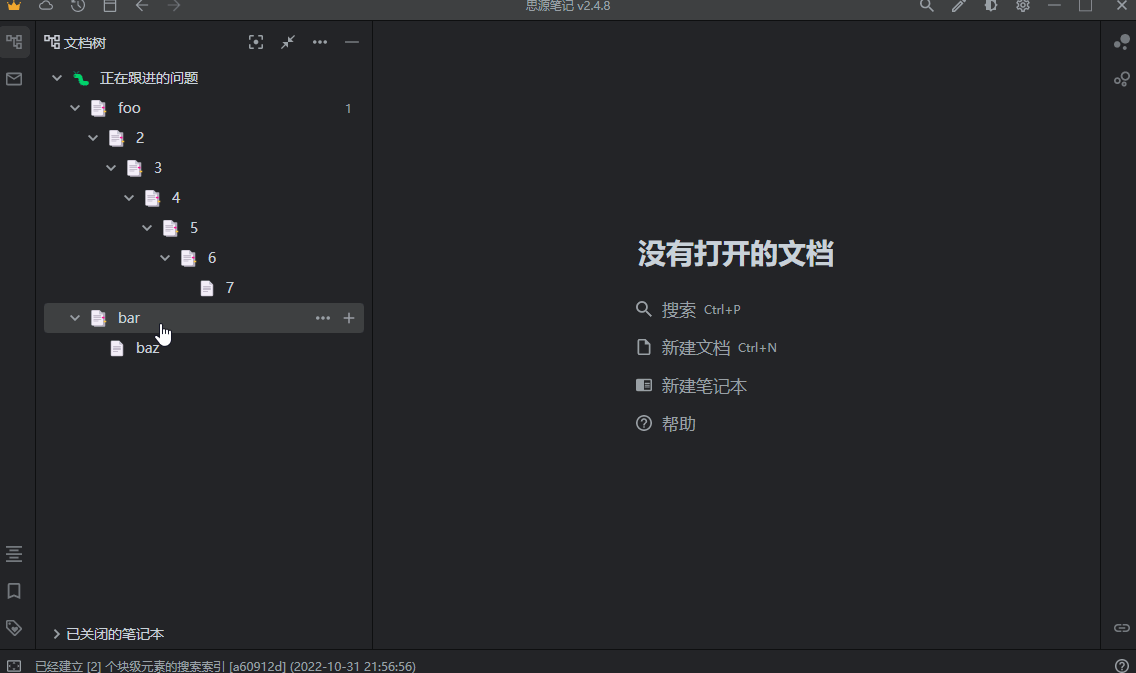Switch theme appearance mode via topbar icon
Viewport: 1136px width, 673px height.
990,6
